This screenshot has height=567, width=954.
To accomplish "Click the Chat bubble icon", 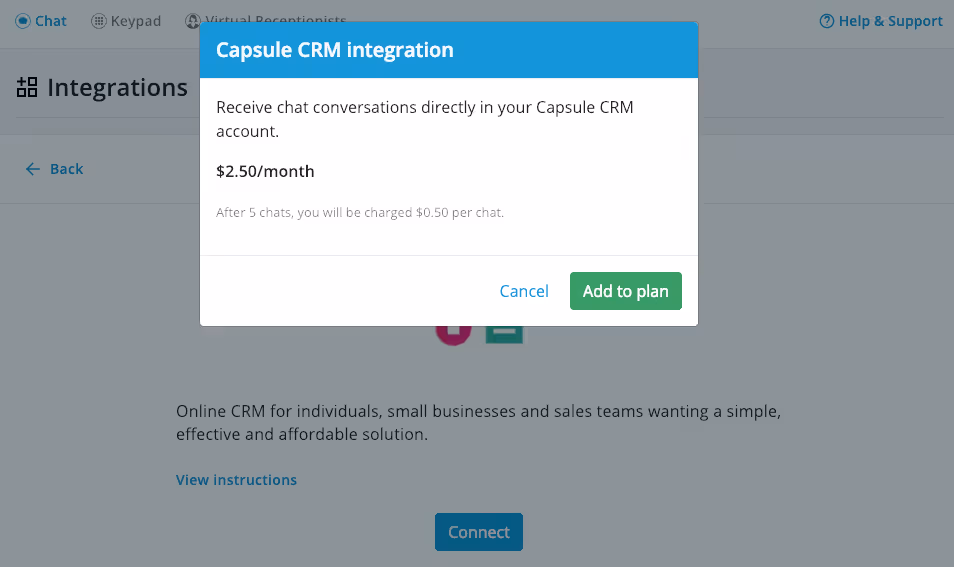I will (23, 21).
